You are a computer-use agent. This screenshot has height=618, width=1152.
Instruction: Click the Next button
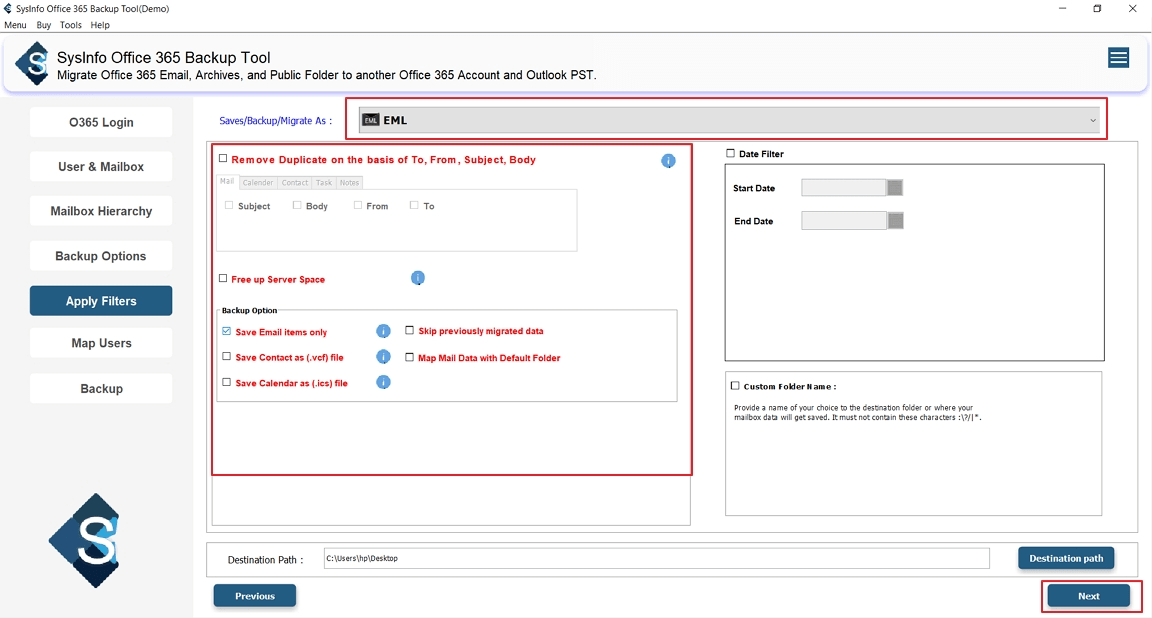pyautogui.click(x=1089, y=596)
